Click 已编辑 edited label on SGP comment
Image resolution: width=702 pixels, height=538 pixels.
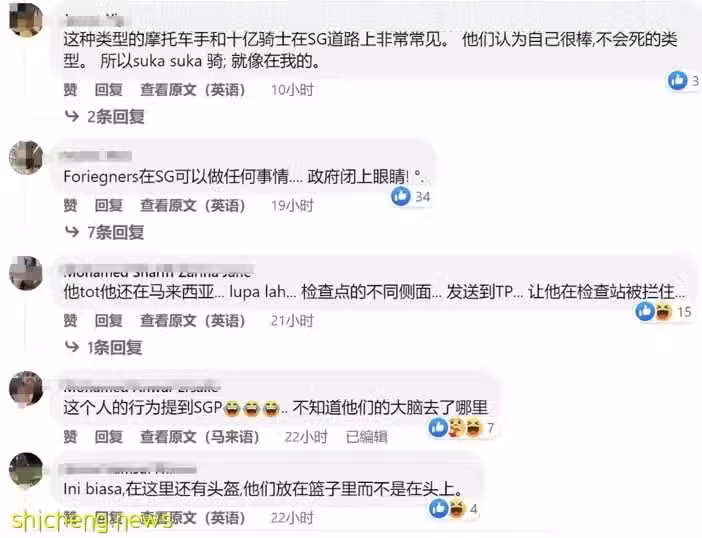[x=367, y=436]
